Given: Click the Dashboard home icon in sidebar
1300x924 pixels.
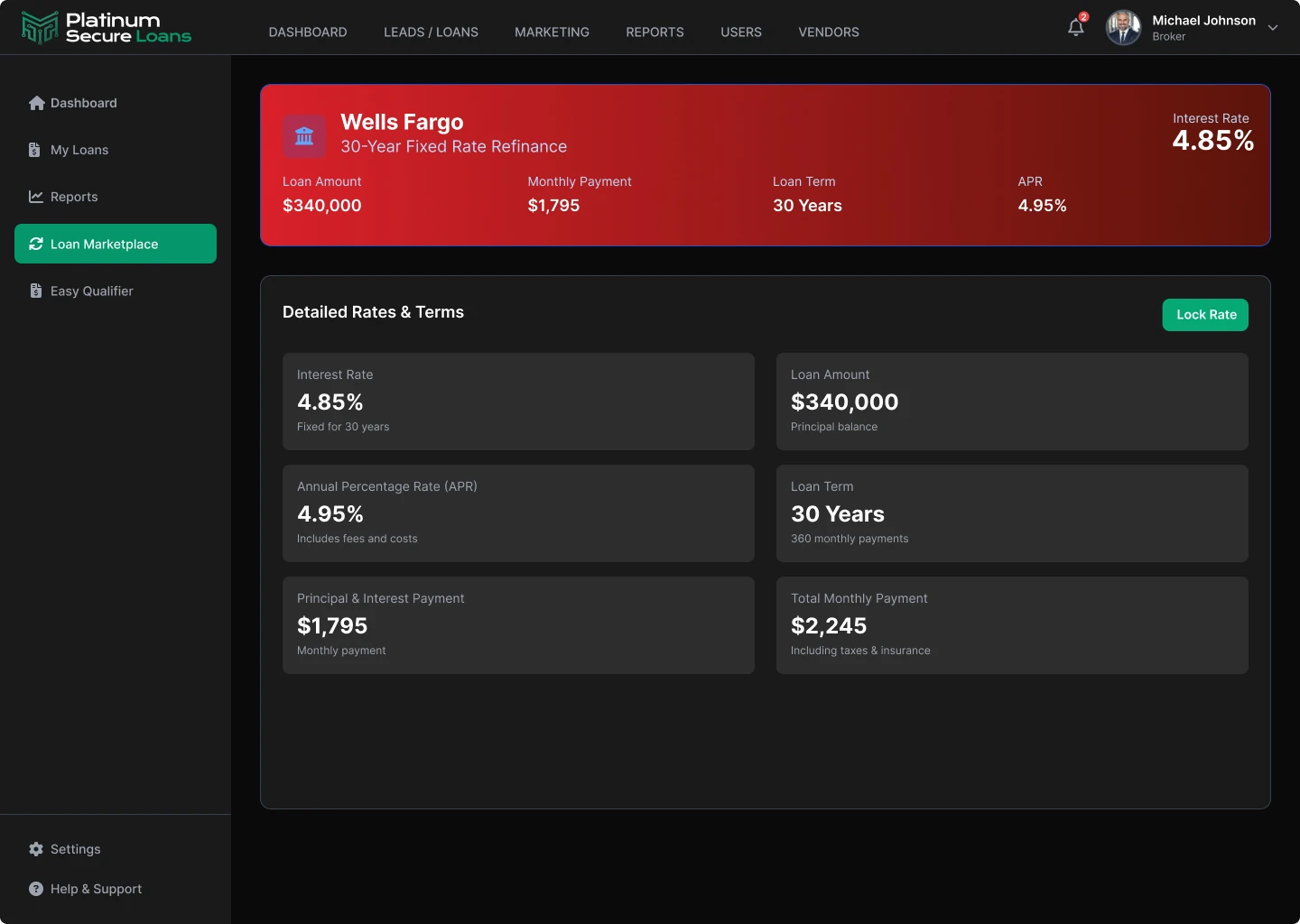Looking at the screenshot, I should (x=36, y=103).
